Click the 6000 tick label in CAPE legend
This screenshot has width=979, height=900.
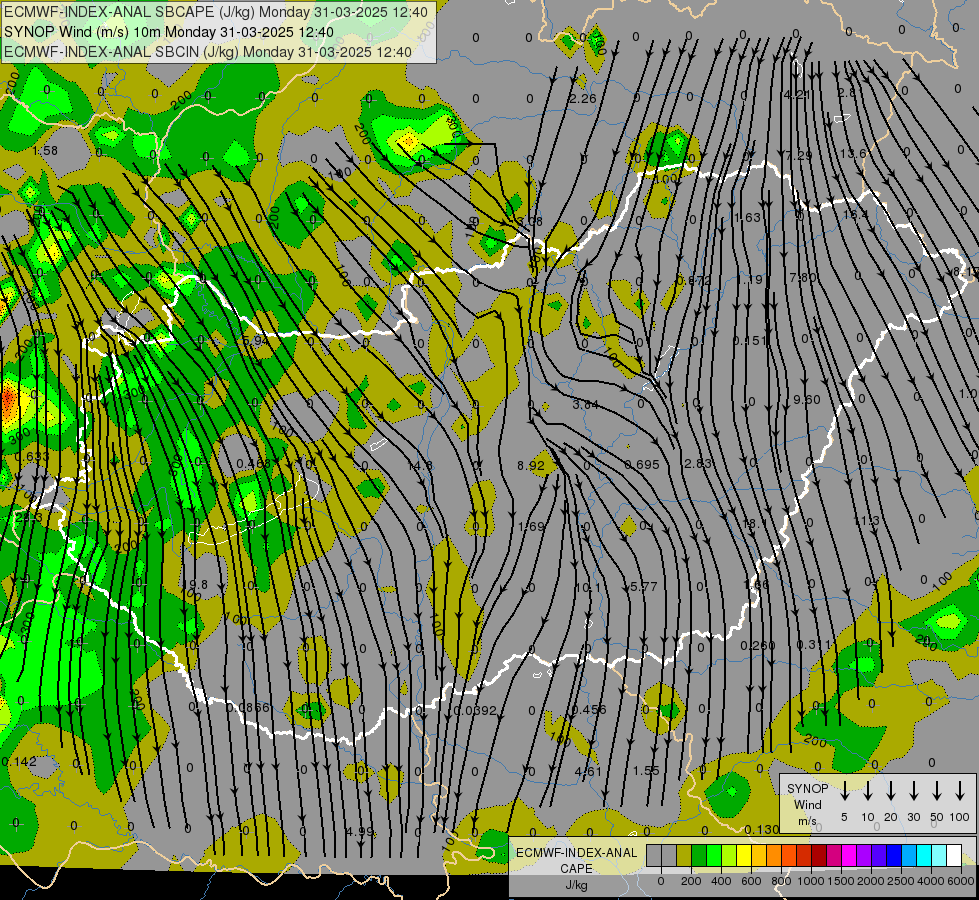tap(960, 881)
